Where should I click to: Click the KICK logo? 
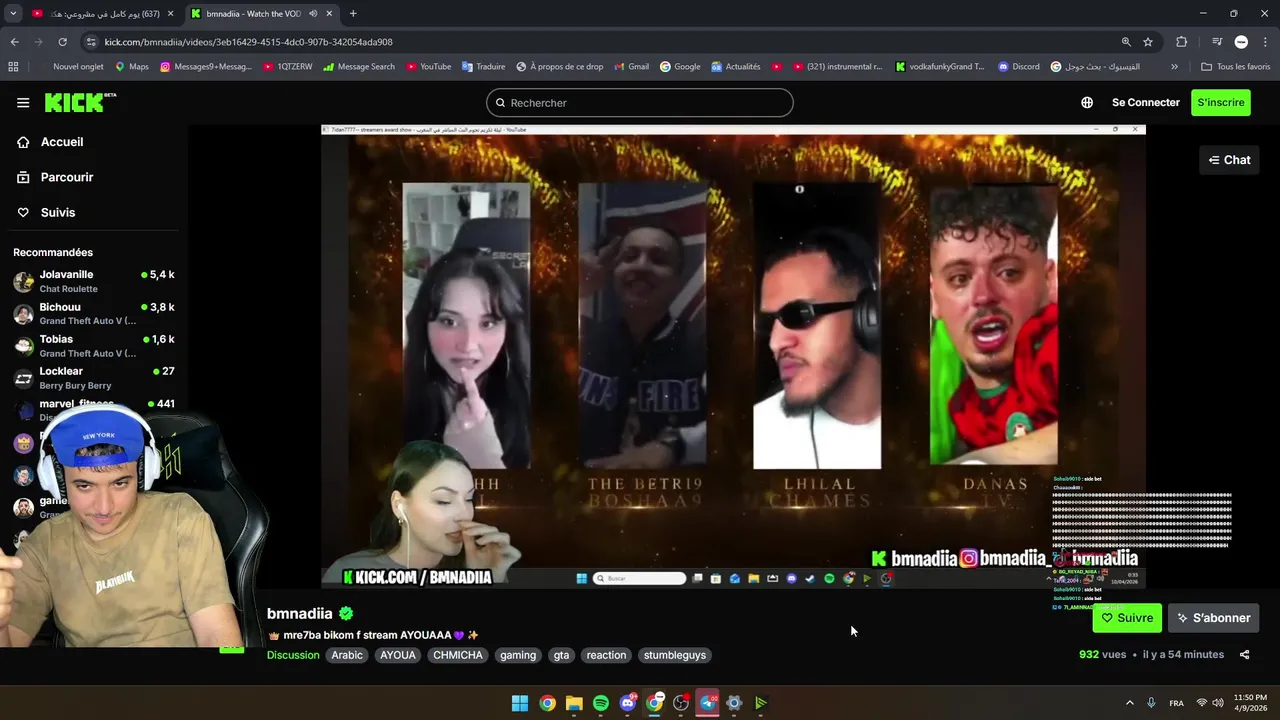(x=80, y=102)
